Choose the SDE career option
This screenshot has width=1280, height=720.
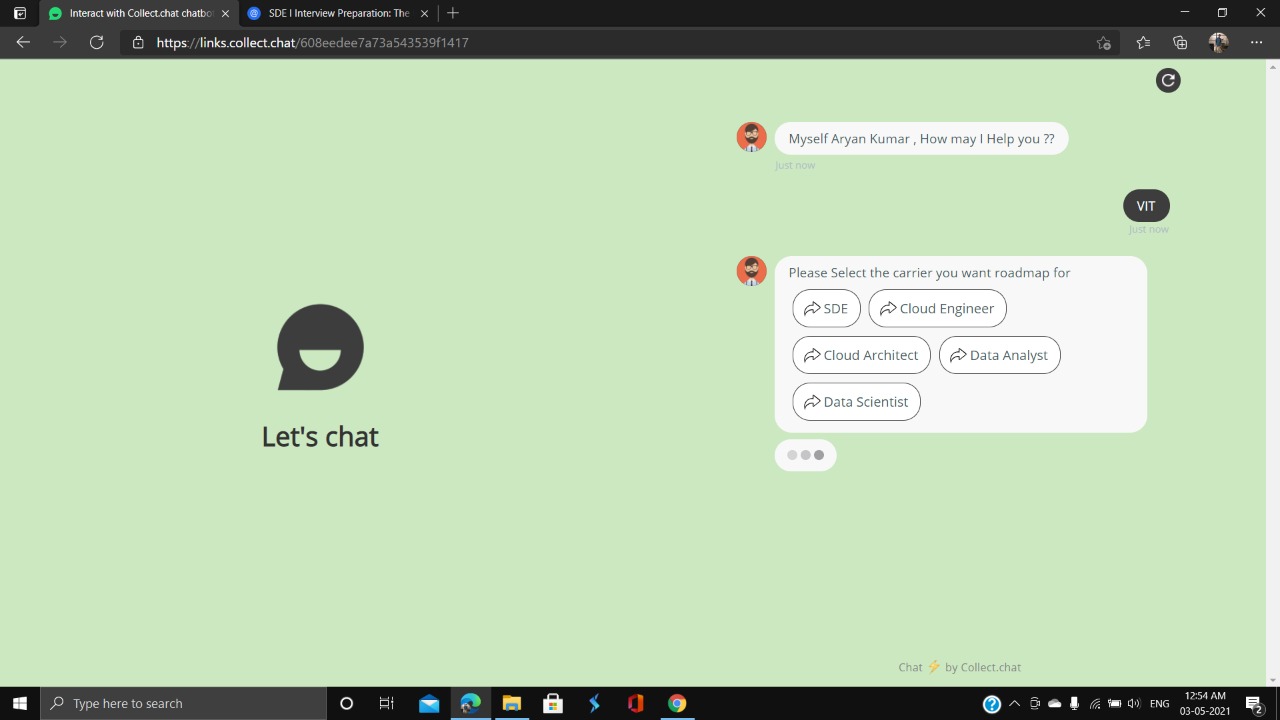(x=826, y=308)
